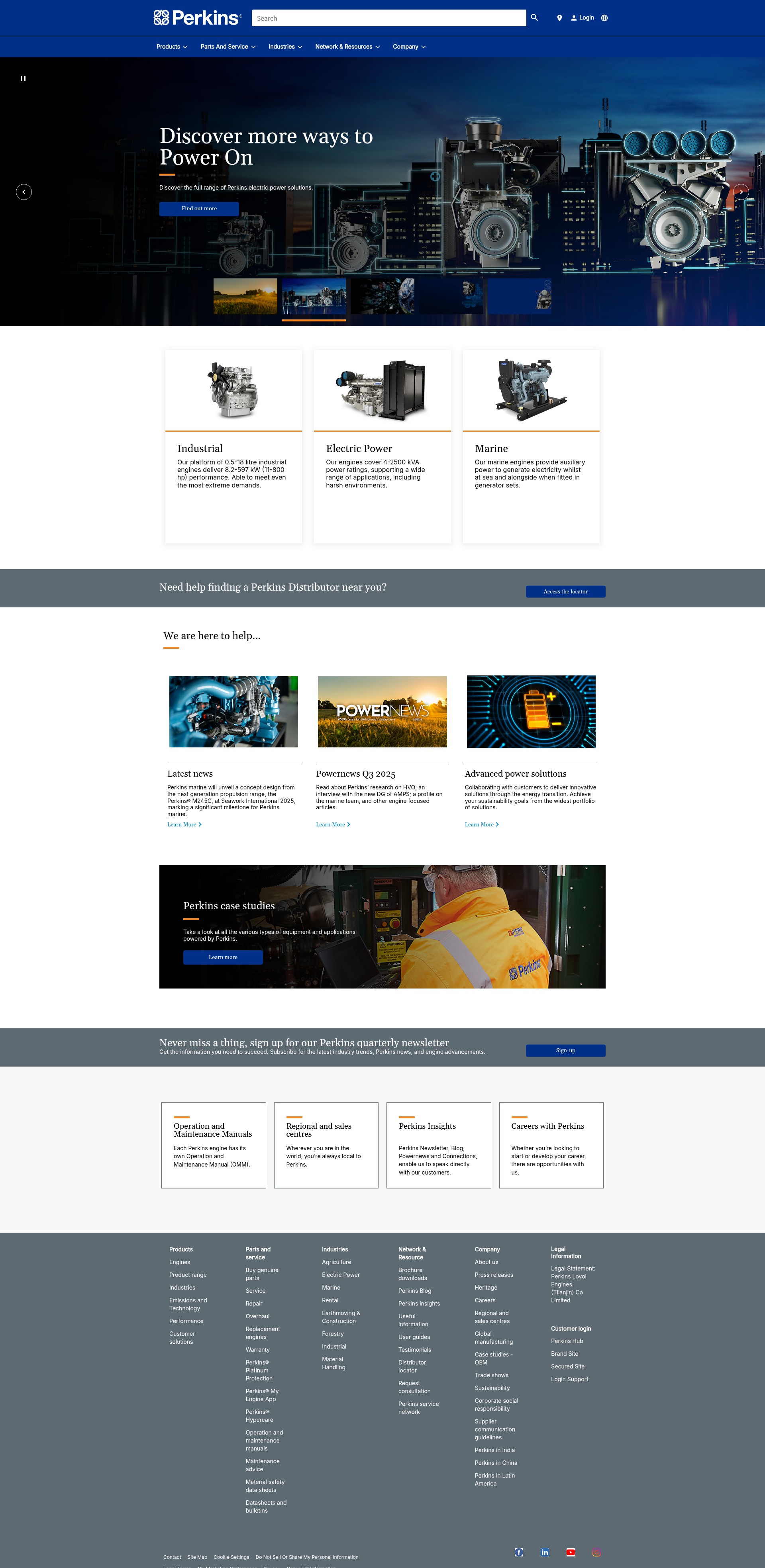Open footer About us link

486,1263
